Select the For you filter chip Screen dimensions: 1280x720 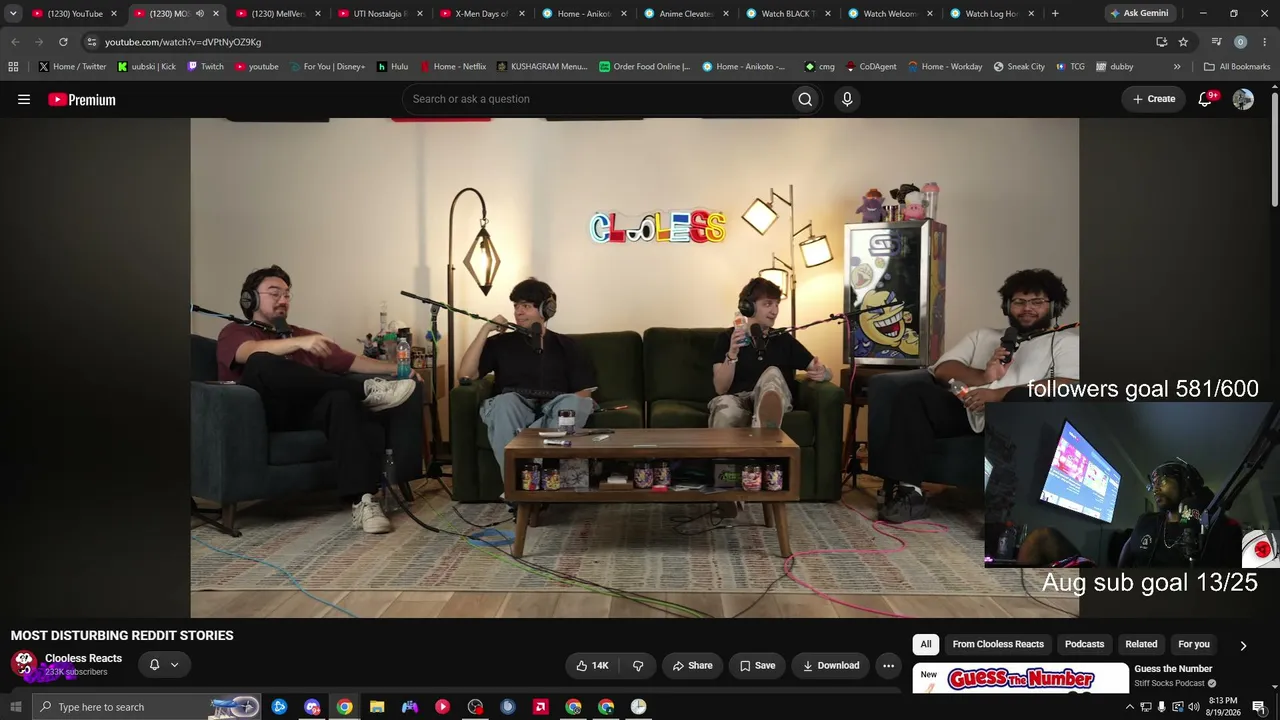[1194, 645]
